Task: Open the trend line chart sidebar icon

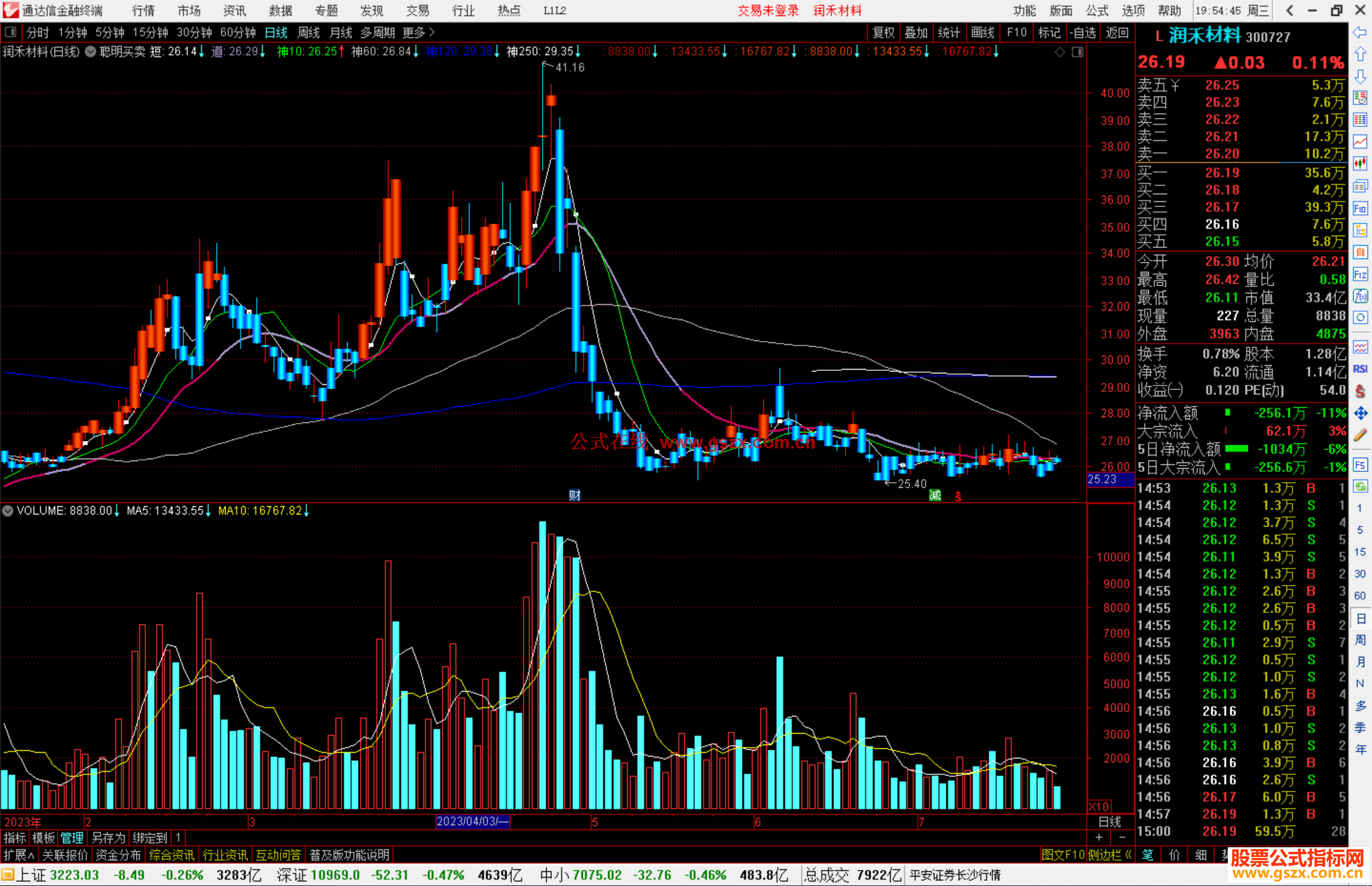Action: pos(1360,142)
